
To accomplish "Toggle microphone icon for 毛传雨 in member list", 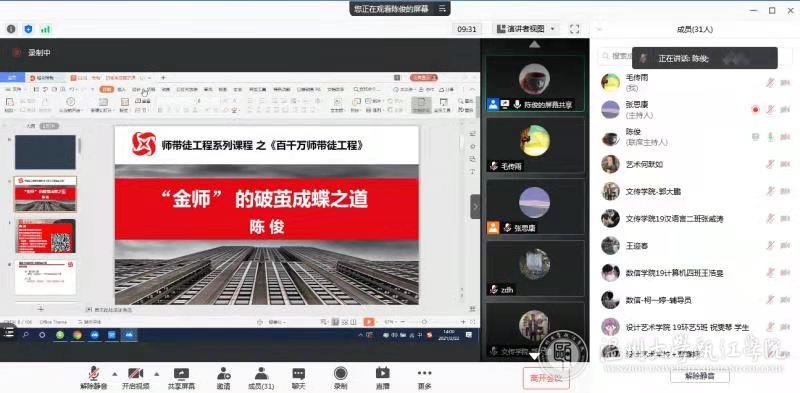I will click(x=770, y=82).
